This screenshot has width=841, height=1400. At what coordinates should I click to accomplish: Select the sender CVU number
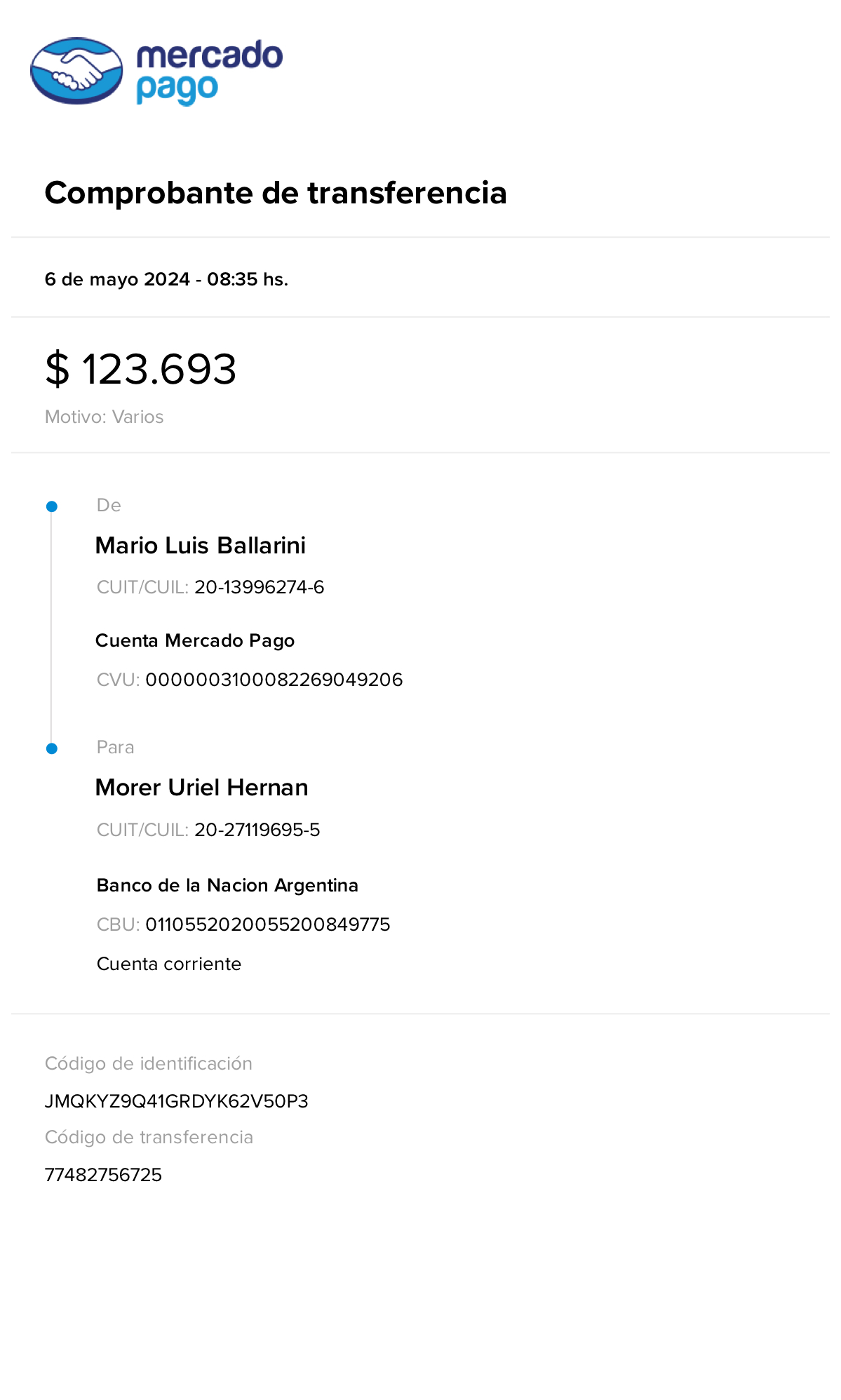(x=274, y=680)
